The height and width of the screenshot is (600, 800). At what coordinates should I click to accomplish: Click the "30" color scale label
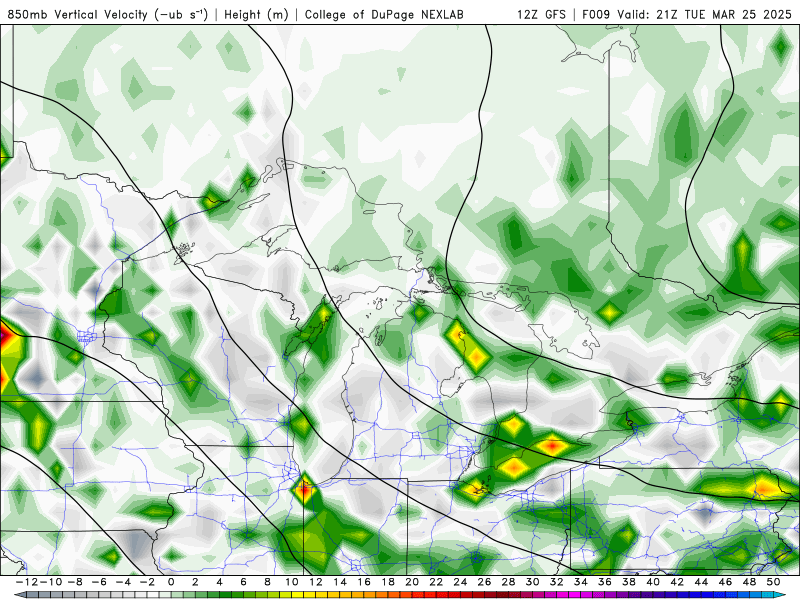532,582
